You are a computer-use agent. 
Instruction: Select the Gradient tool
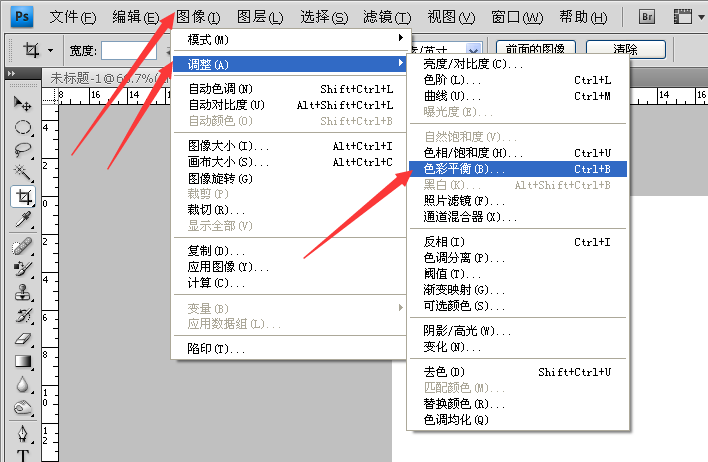click(23, 361)
